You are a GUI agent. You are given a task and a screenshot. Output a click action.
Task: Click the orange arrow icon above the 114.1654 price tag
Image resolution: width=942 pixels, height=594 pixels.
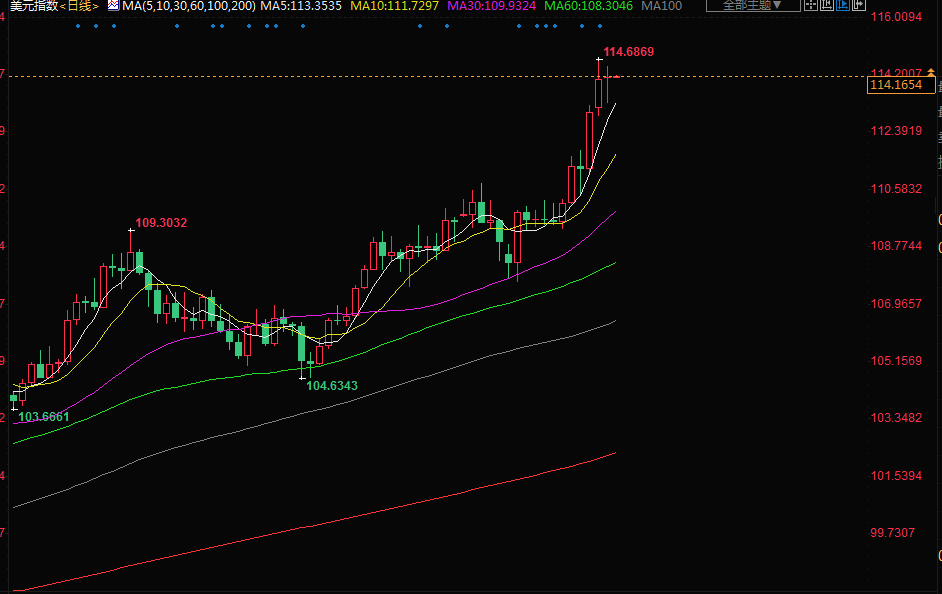click(932, 73)
